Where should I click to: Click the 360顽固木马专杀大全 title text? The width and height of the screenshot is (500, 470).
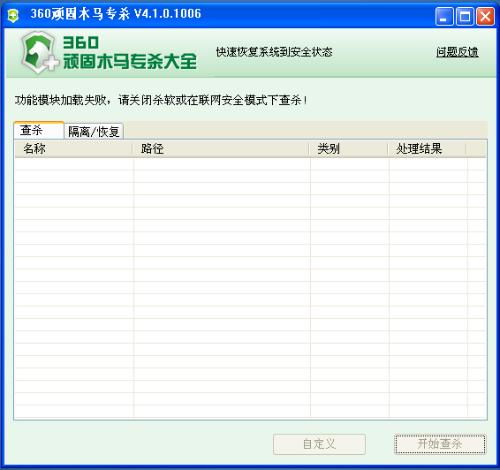130,52
